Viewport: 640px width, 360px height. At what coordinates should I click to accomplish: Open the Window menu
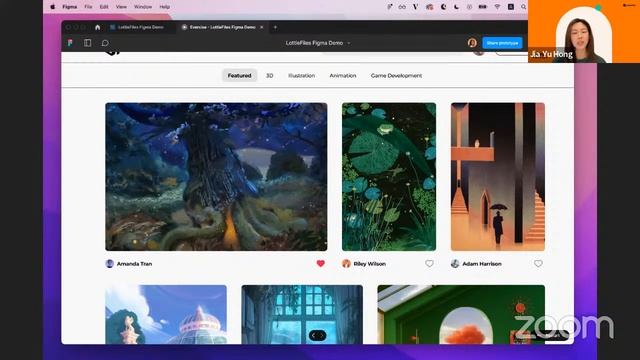pos(143,7)
